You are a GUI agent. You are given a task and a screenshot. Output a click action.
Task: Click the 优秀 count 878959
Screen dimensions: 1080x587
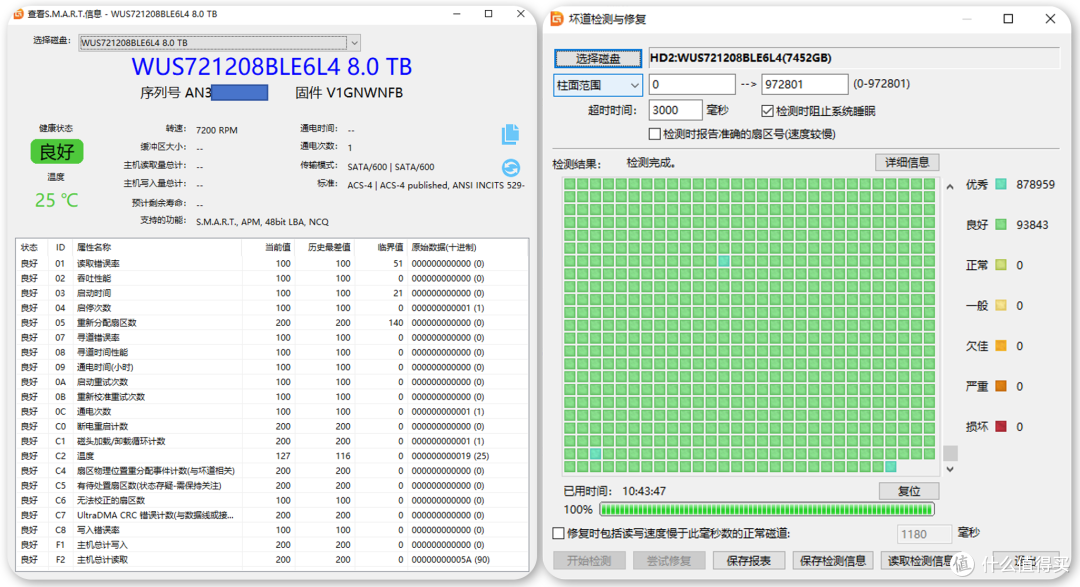[x=1035, y=185]
